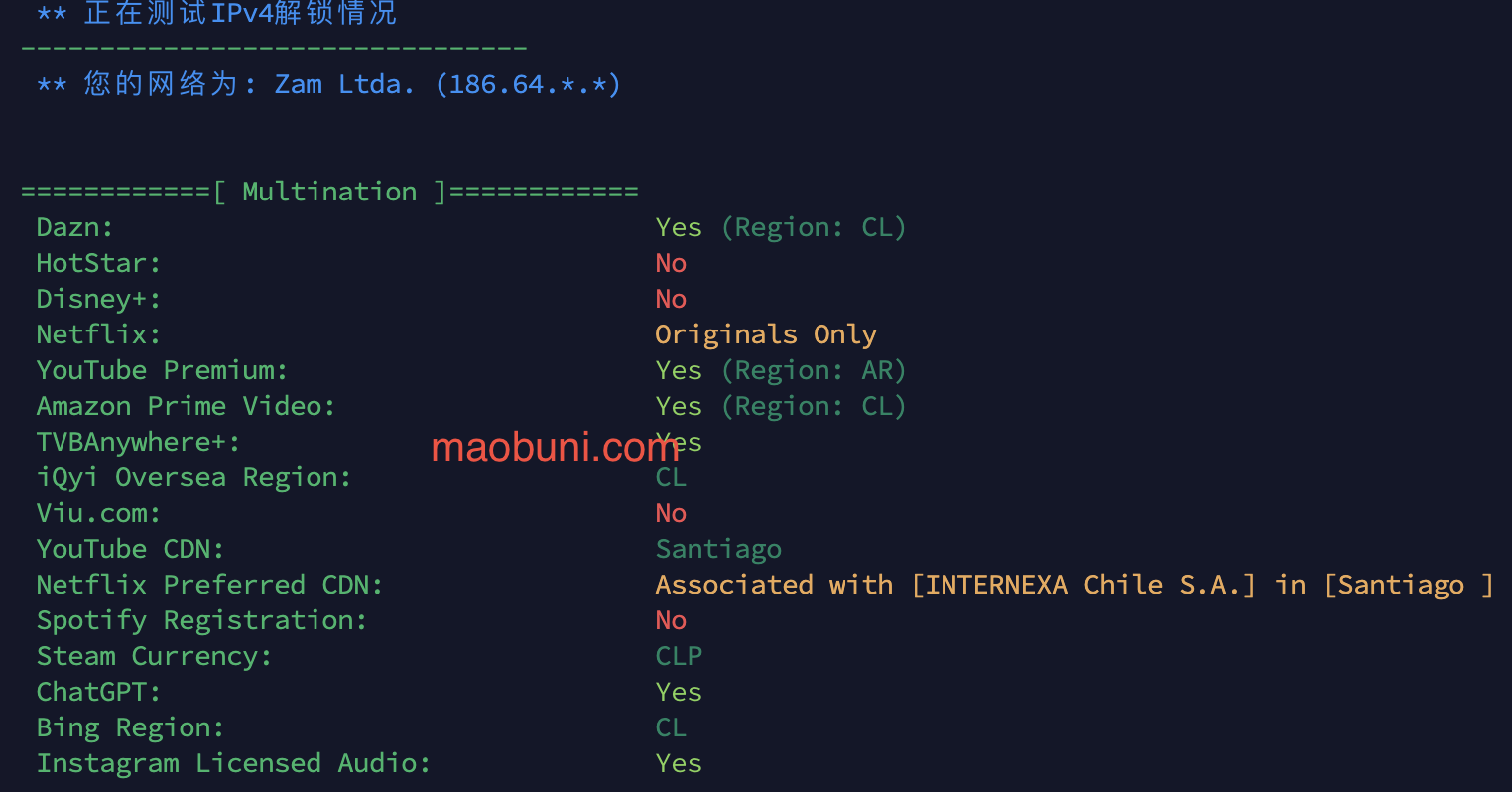
Task: Click the Region: AR result text
Action: (814, 370)
